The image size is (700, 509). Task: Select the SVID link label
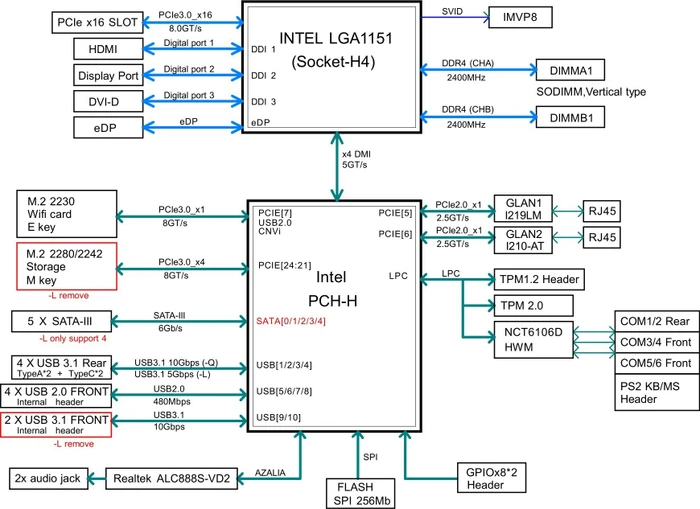(452, 11)
